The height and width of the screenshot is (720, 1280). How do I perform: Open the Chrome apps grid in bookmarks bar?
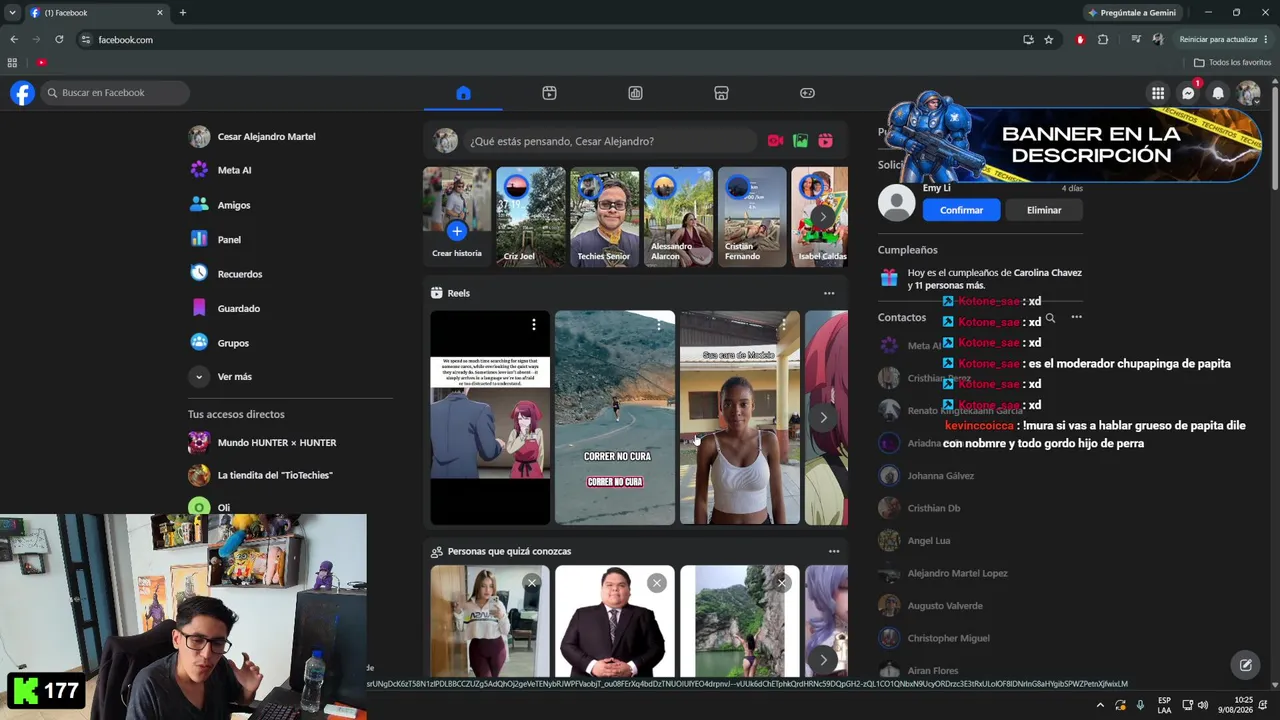(x=12, y=62)
